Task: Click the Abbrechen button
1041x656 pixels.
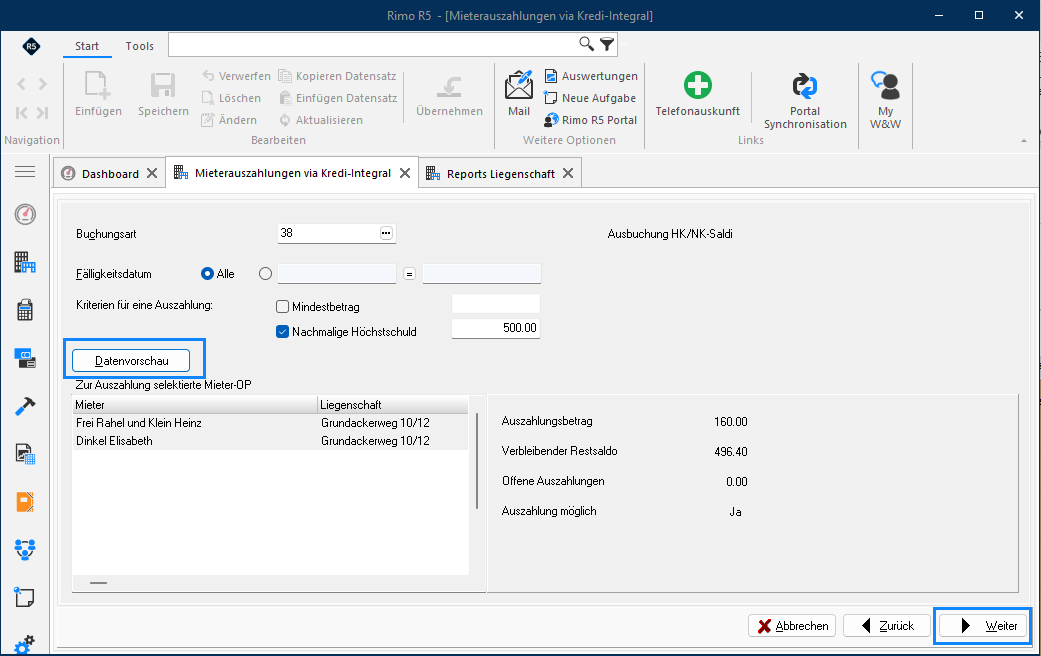Action: (x=792, y=625)
